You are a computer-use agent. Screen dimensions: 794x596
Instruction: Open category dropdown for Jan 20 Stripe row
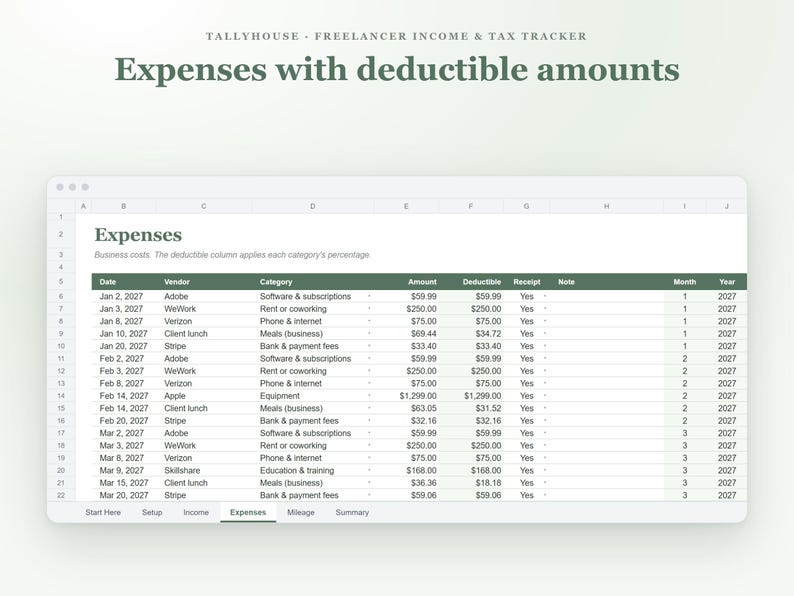[369, 346]
